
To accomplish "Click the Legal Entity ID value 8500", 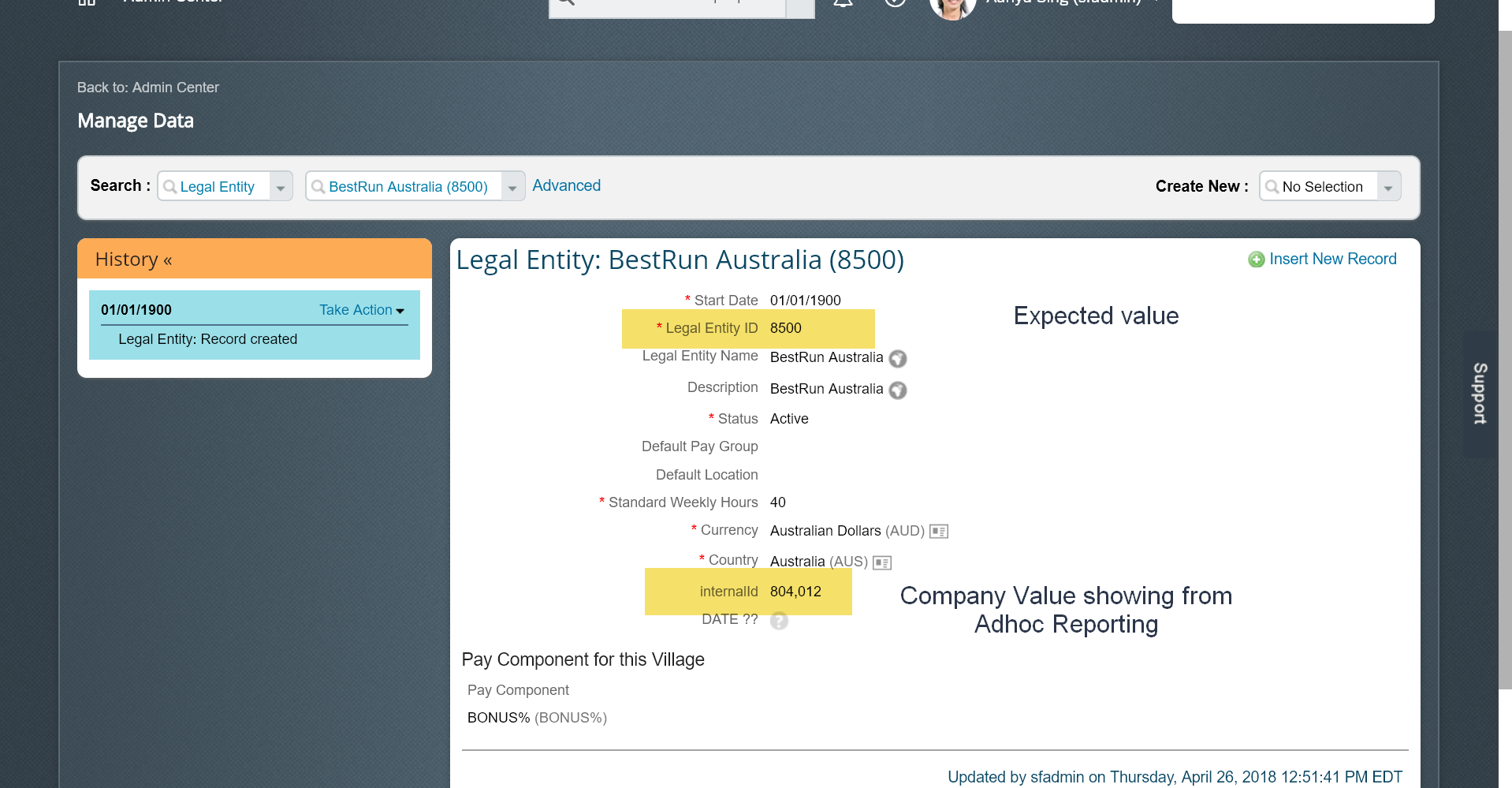I will point(786,328).
